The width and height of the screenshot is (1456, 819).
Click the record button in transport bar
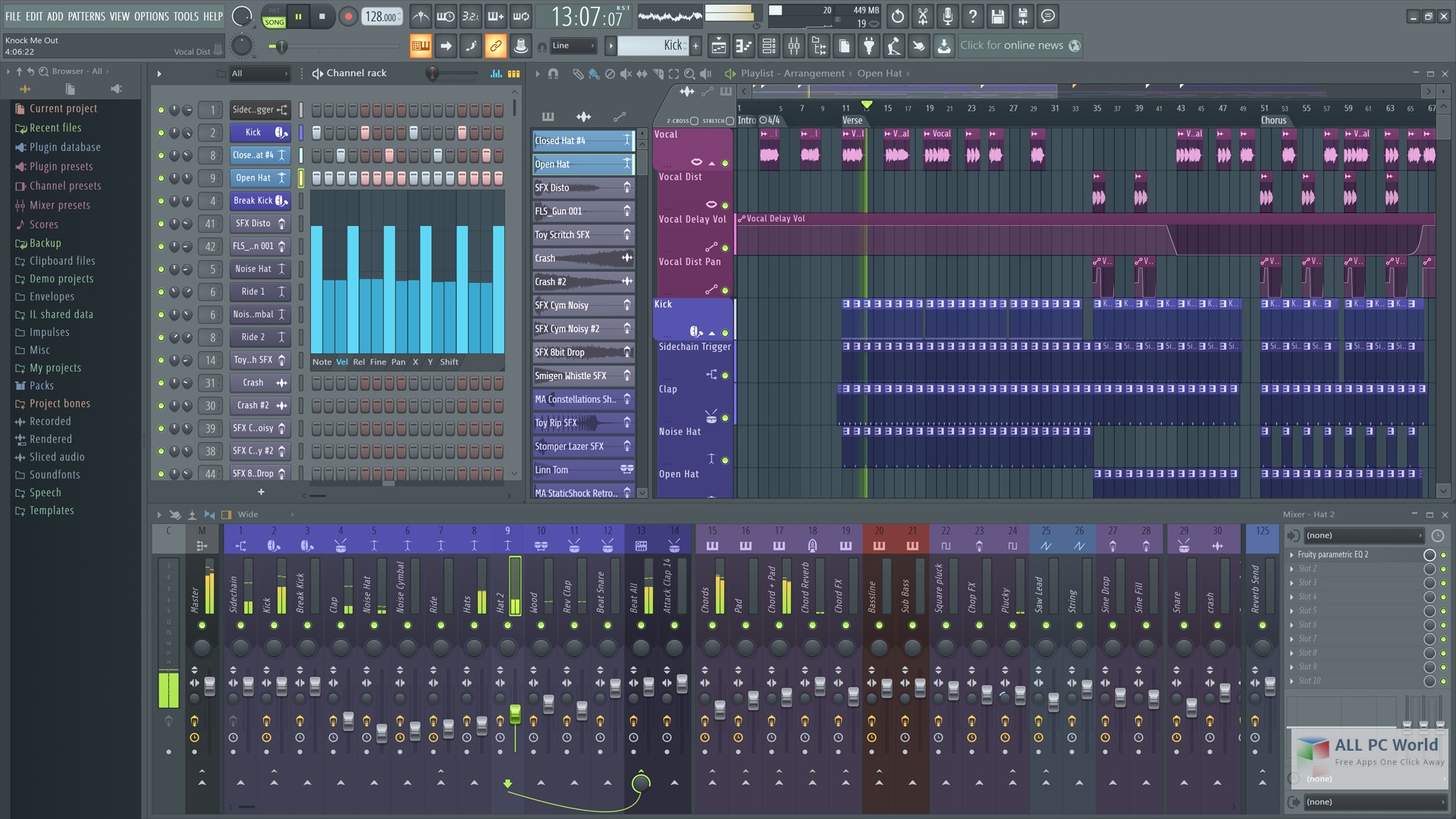[346, 15]
